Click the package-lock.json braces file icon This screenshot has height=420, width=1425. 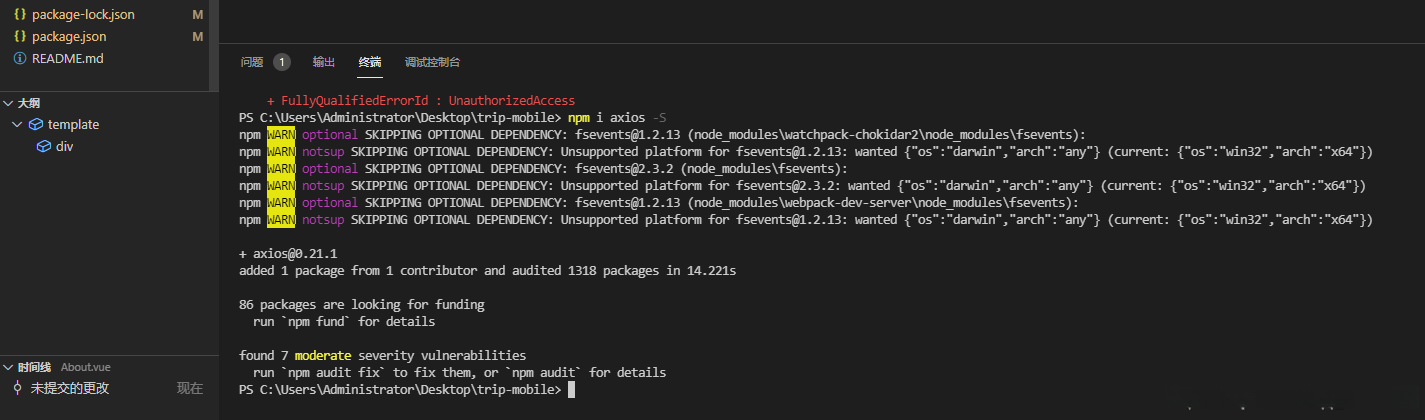[20, 15]
